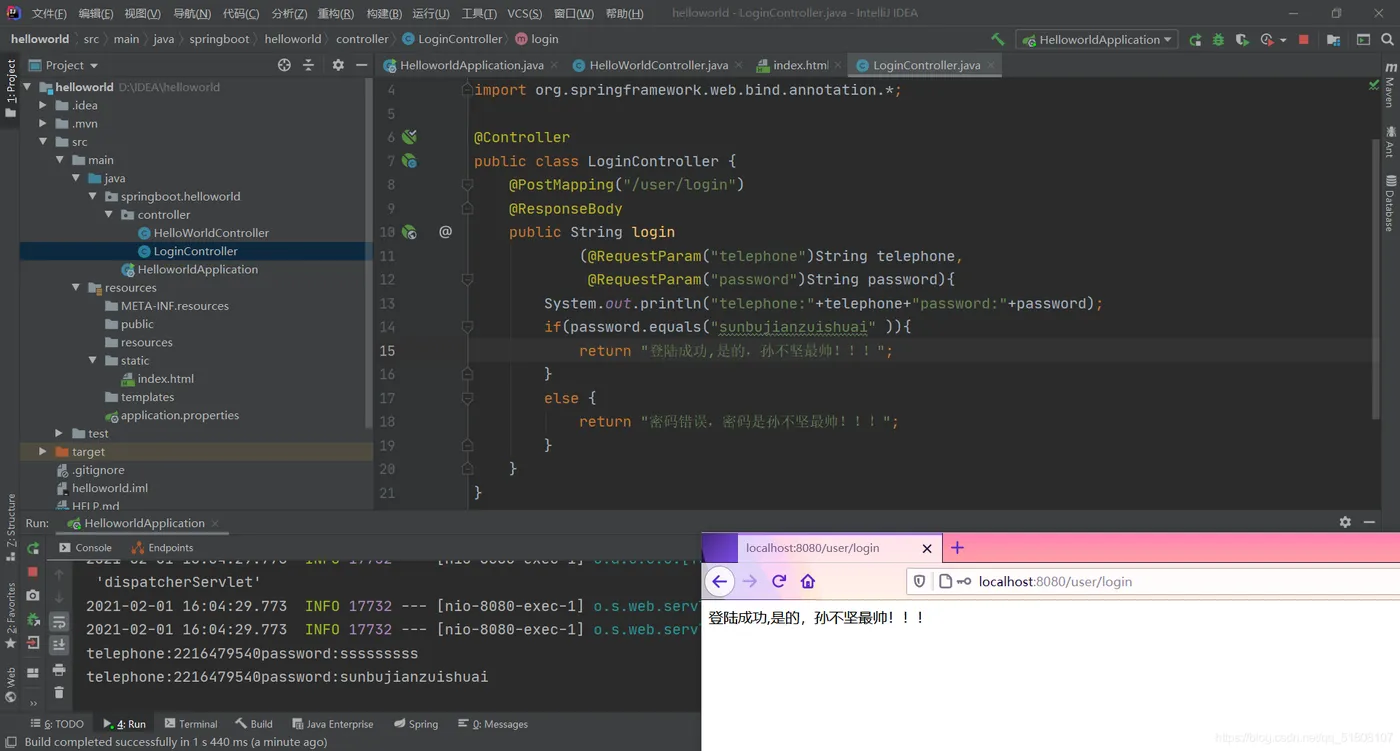Switch to index.html editor tab
The width and height of the screenshot is (1400, 751).
[800, 65]
